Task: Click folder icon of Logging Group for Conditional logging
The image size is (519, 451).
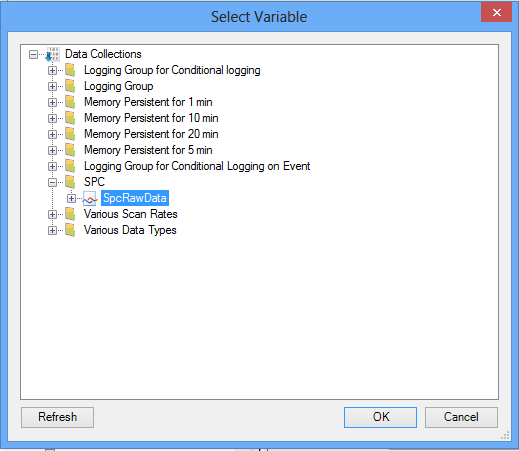Action: (70, 70)
